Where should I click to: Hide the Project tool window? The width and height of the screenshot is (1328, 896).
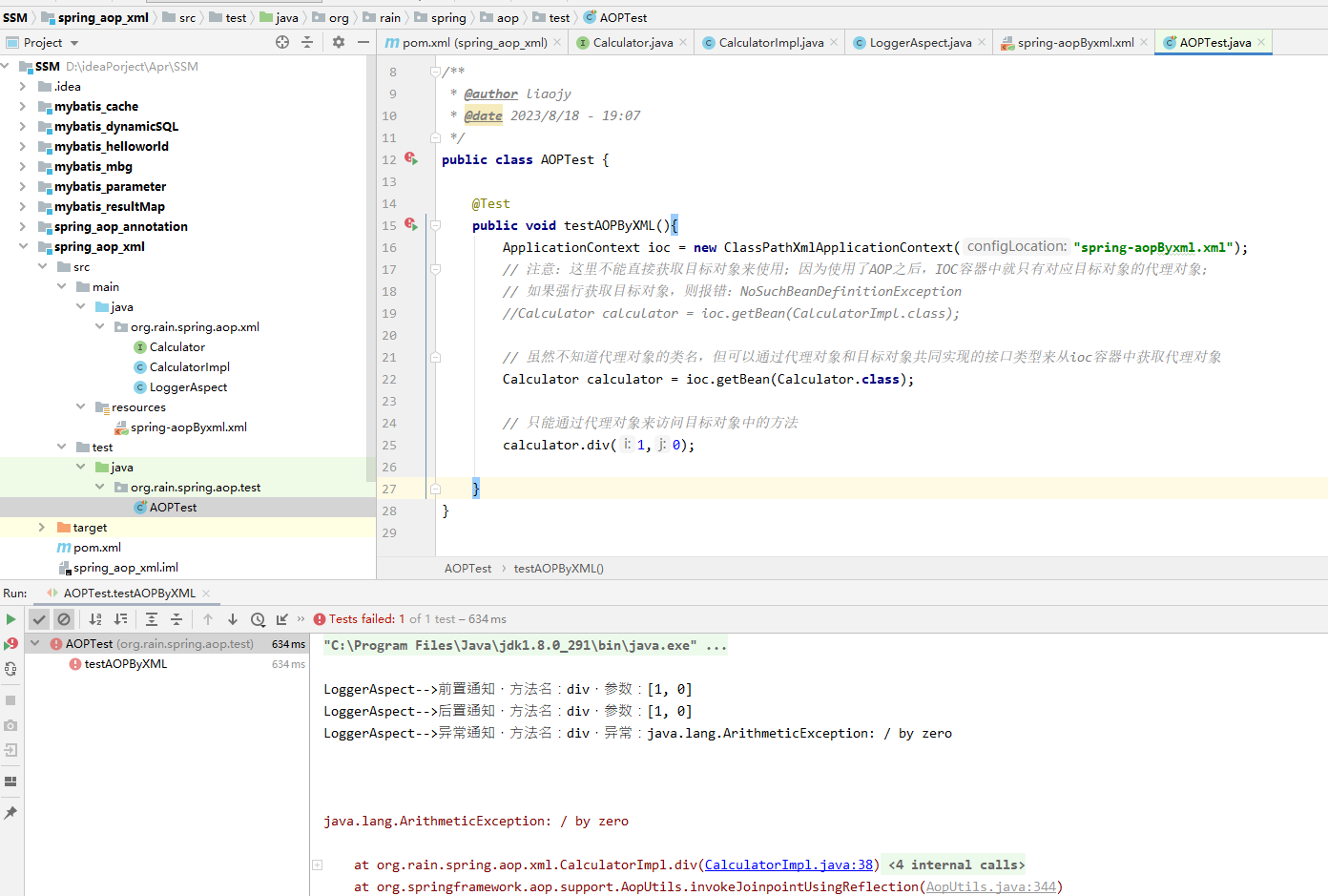click(x=363, y=42)
